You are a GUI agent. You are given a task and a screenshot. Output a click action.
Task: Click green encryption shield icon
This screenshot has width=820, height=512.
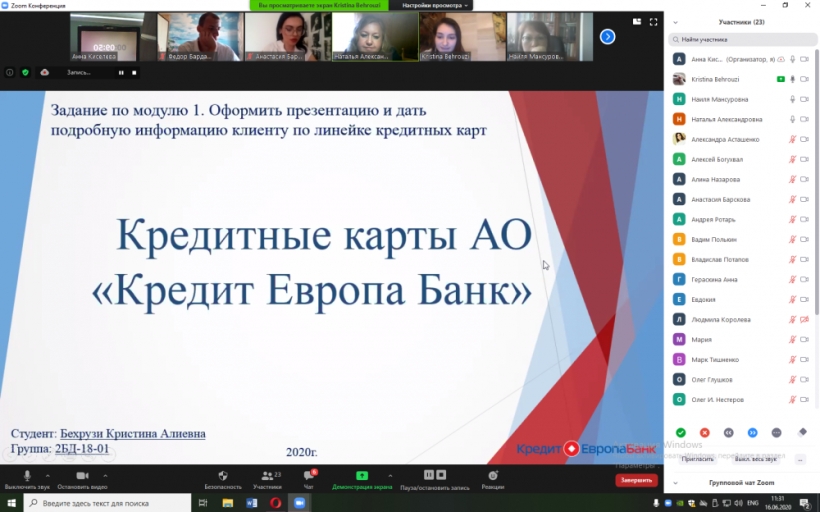click(x=25, y=73)
